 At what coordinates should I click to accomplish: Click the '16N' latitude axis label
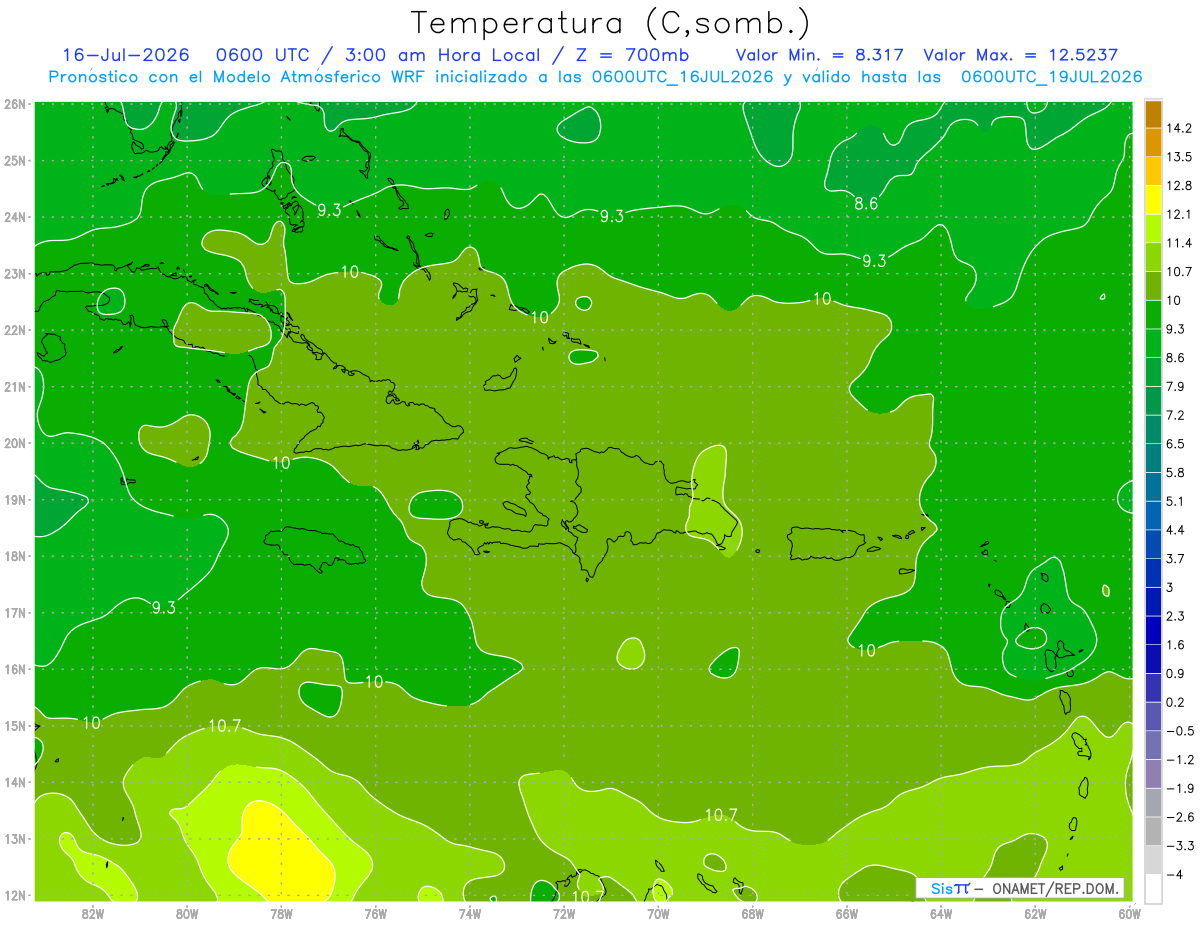point(15,669)
